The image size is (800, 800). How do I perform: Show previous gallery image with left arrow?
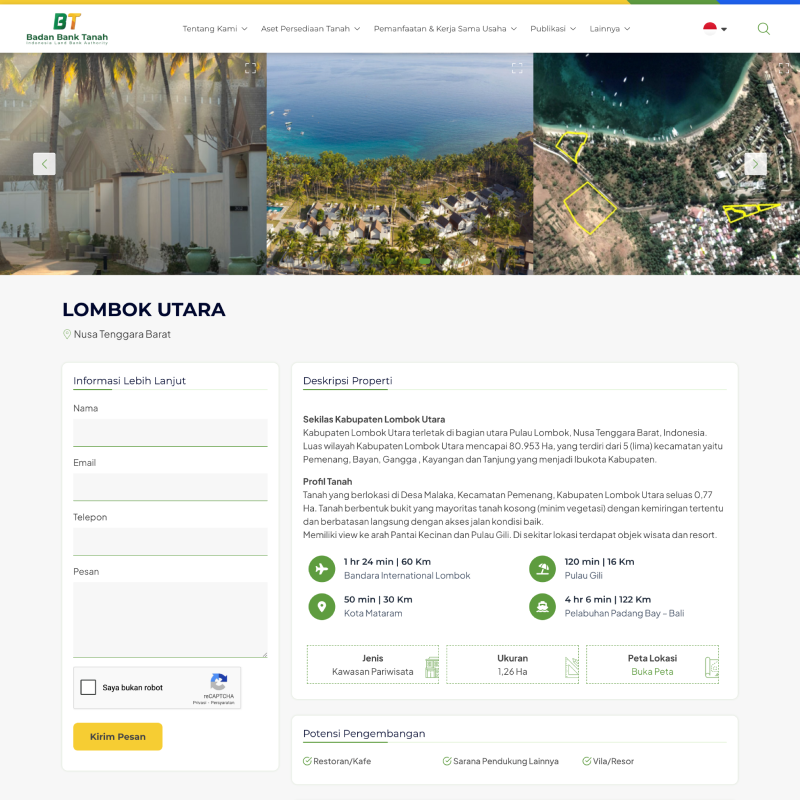[44, 164]
